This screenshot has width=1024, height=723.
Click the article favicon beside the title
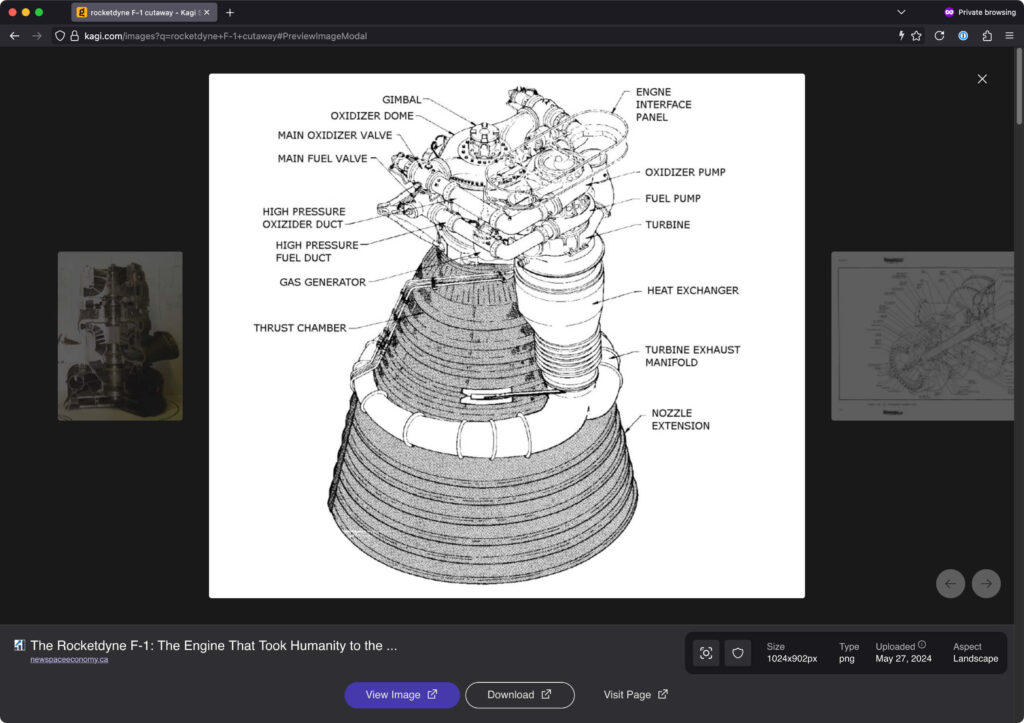tap(20, 645)
